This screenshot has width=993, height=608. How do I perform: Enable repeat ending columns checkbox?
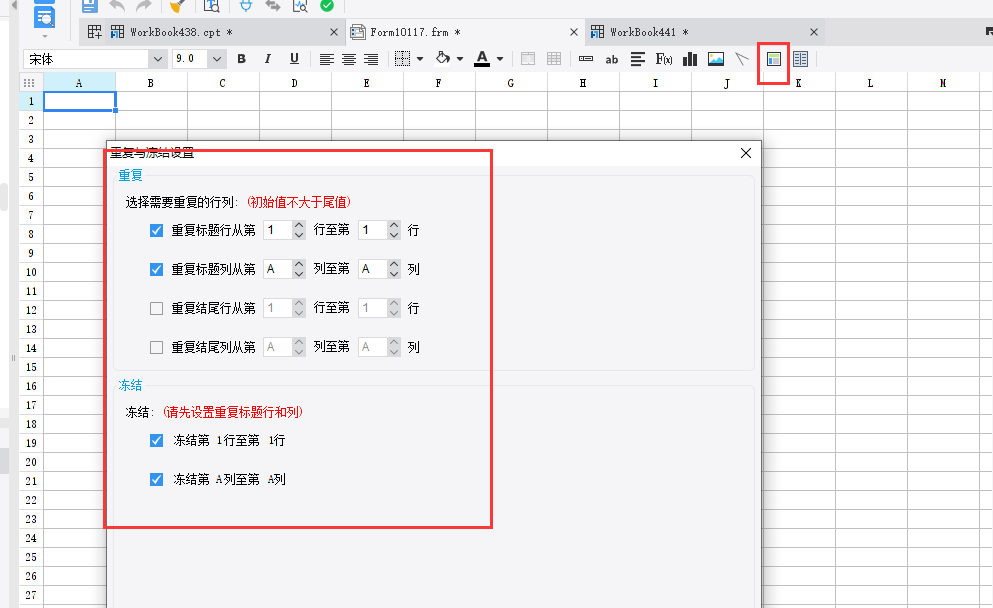pyautogui.click(x=156, y=347)
